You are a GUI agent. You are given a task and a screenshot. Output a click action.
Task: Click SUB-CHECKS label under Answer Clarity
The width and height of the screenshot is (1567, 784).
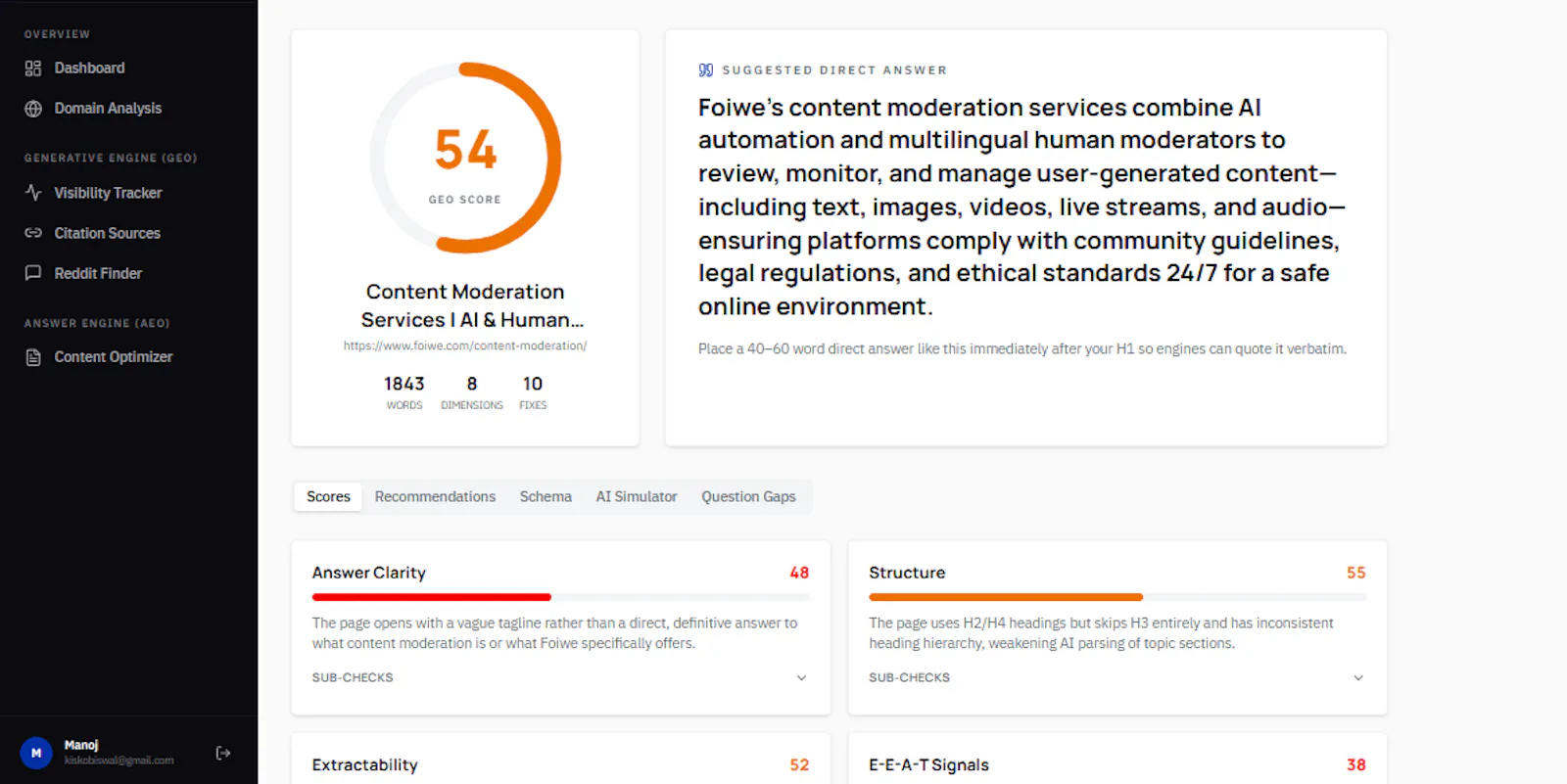tap(353, 677)
